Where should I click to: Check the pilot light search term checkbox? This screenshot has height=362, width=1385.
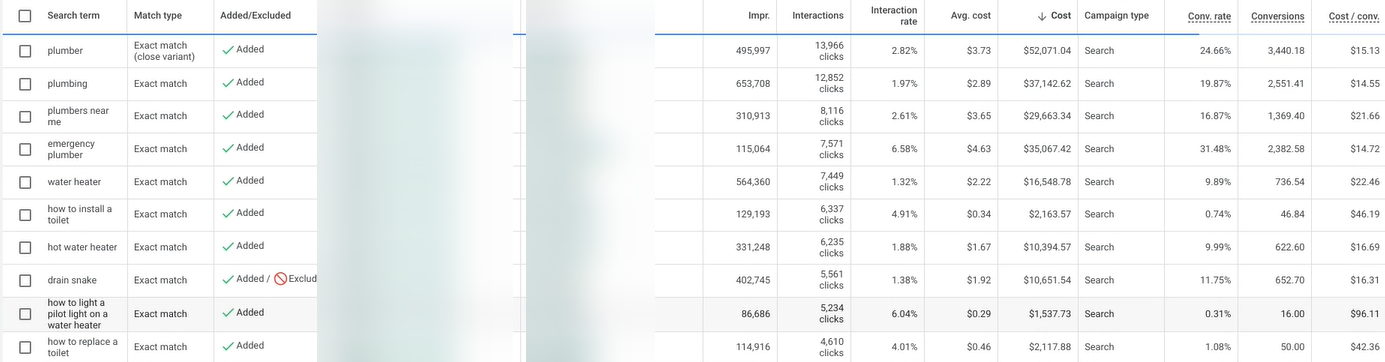click(25, 314)
